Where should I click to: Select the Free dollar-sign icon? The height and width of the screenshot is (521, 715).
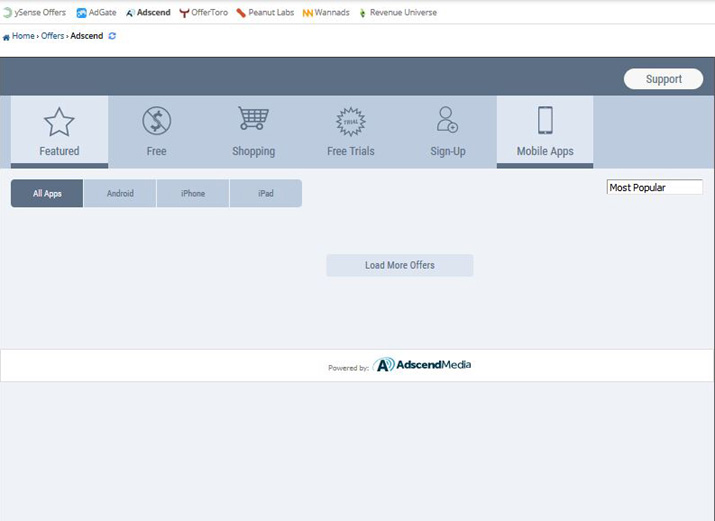coord(156,121)
